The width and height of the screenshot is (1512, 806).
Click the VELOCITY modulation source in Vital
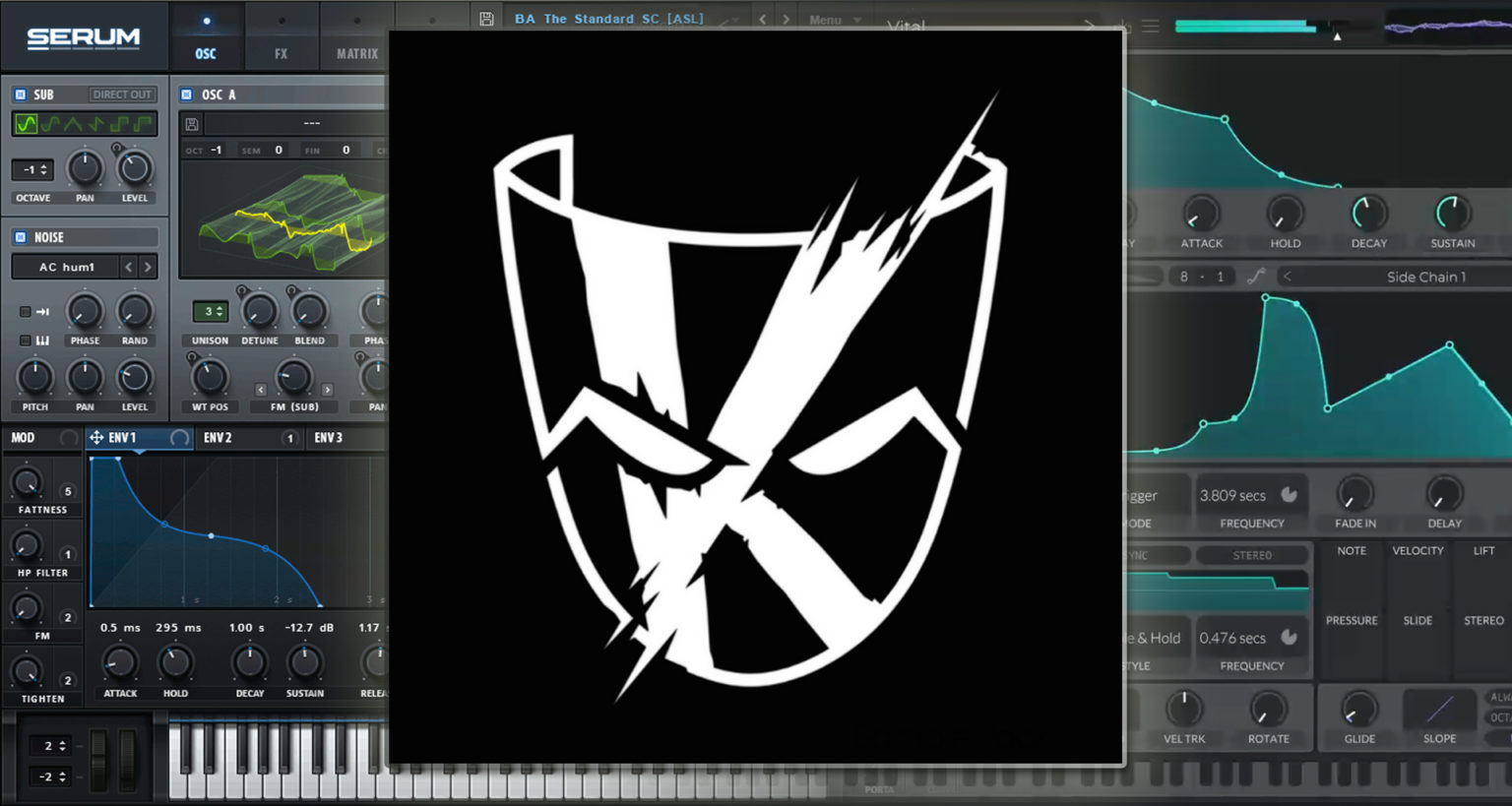[x=1417, y=551]
